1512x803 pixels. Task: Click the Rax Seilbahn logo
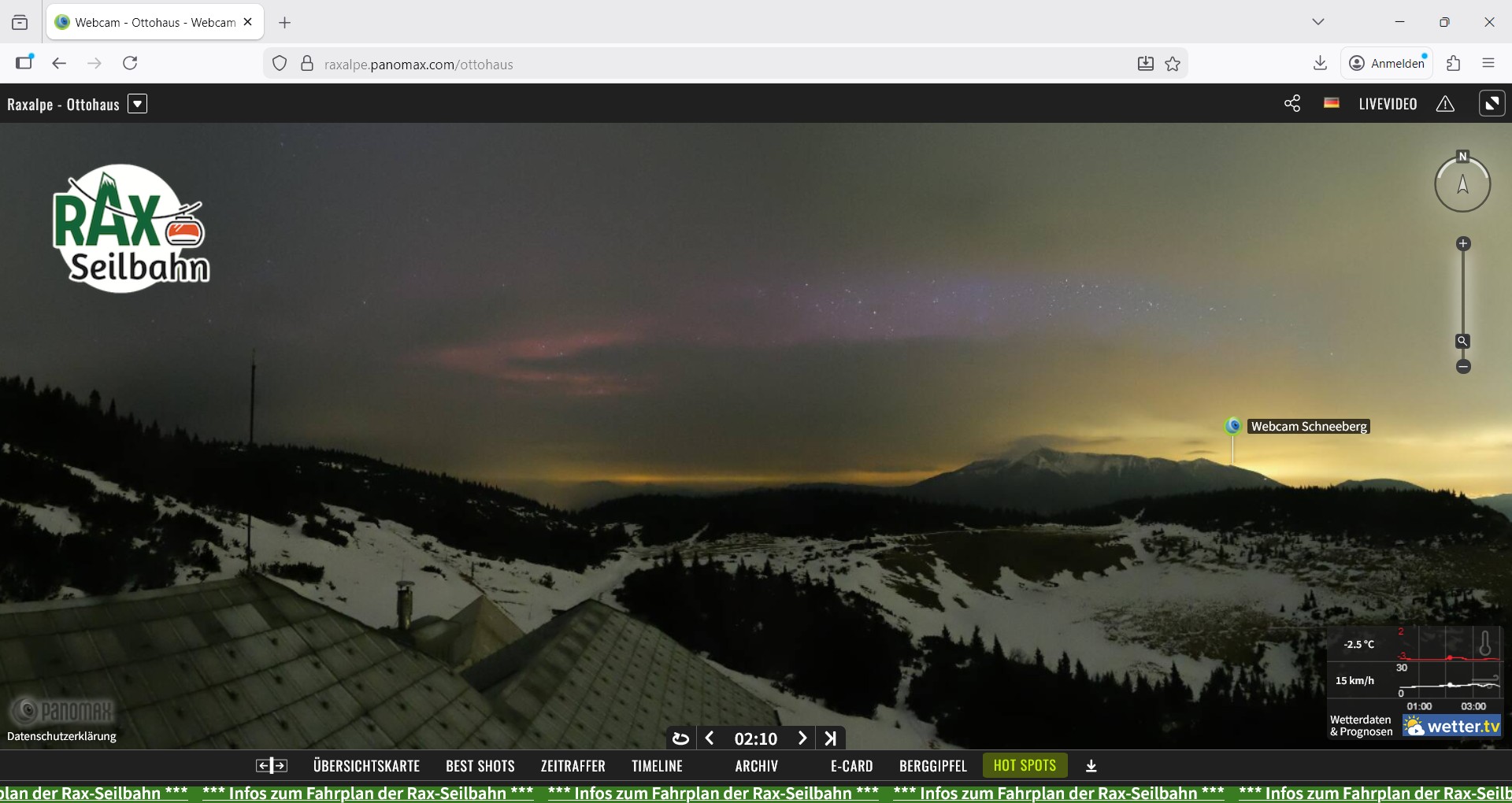131,228
